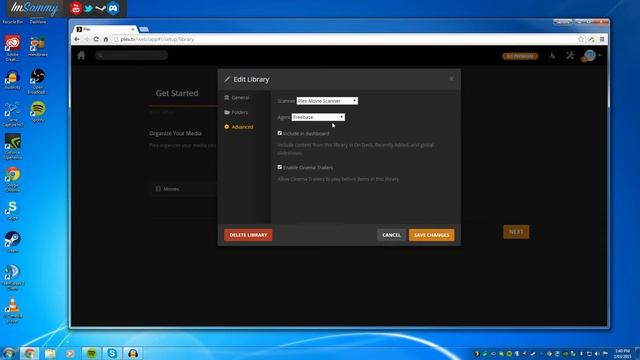Image resolution: width=640 pixels, height=360 pixels.
Task: Open Steam desktop shortcut
Action: coord(13,242)
